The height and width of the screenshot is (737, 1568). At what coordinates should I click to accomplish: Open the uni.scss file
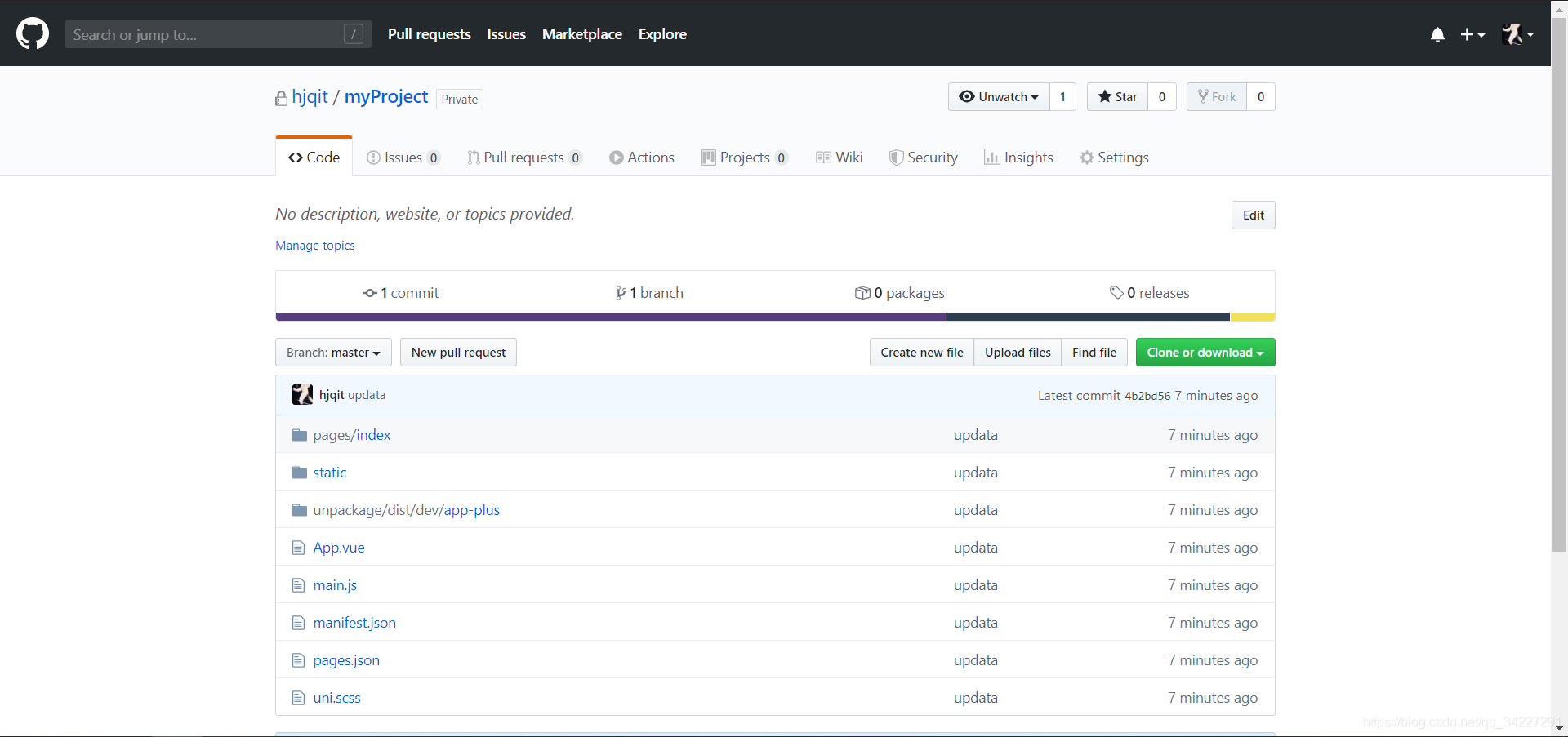(x=336, y=698)
